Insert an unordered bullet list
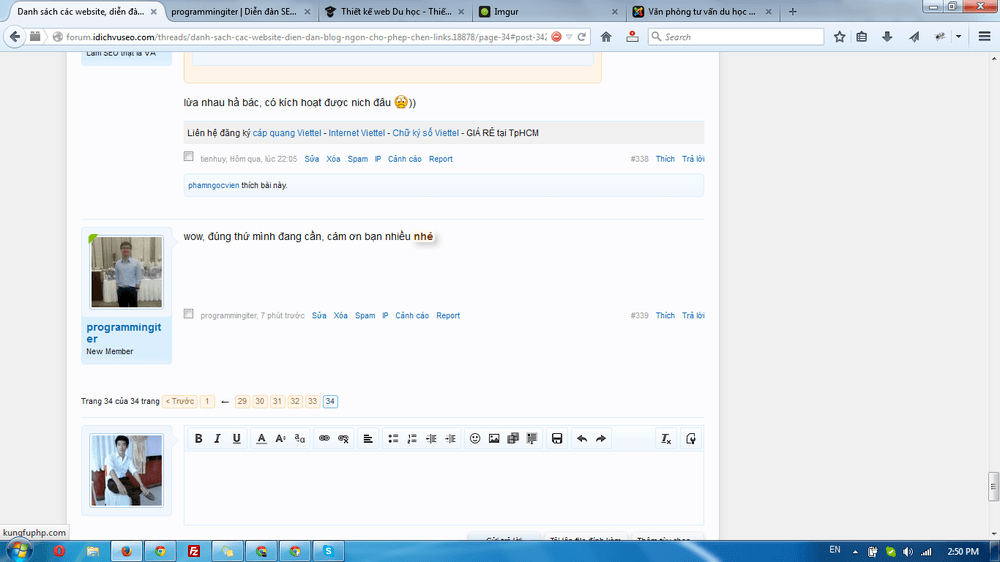This screenshot has height=562, width=1000. point(393,438)
